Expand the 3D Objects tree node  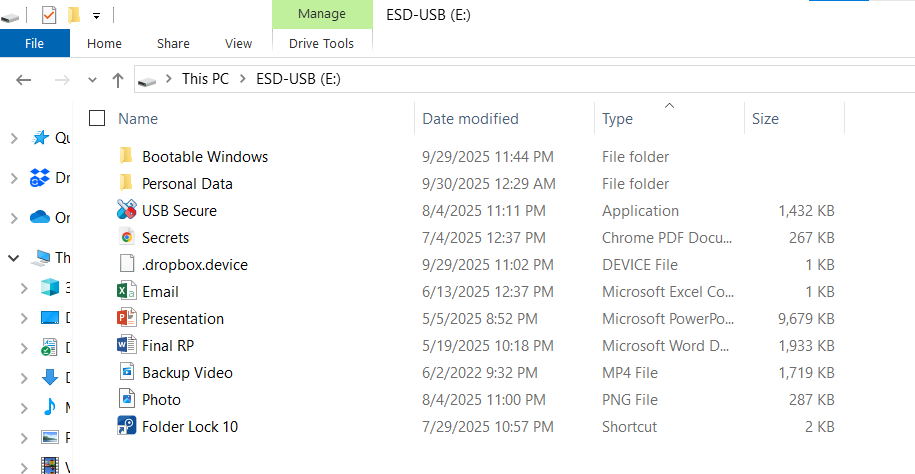[x=24, y=288]
